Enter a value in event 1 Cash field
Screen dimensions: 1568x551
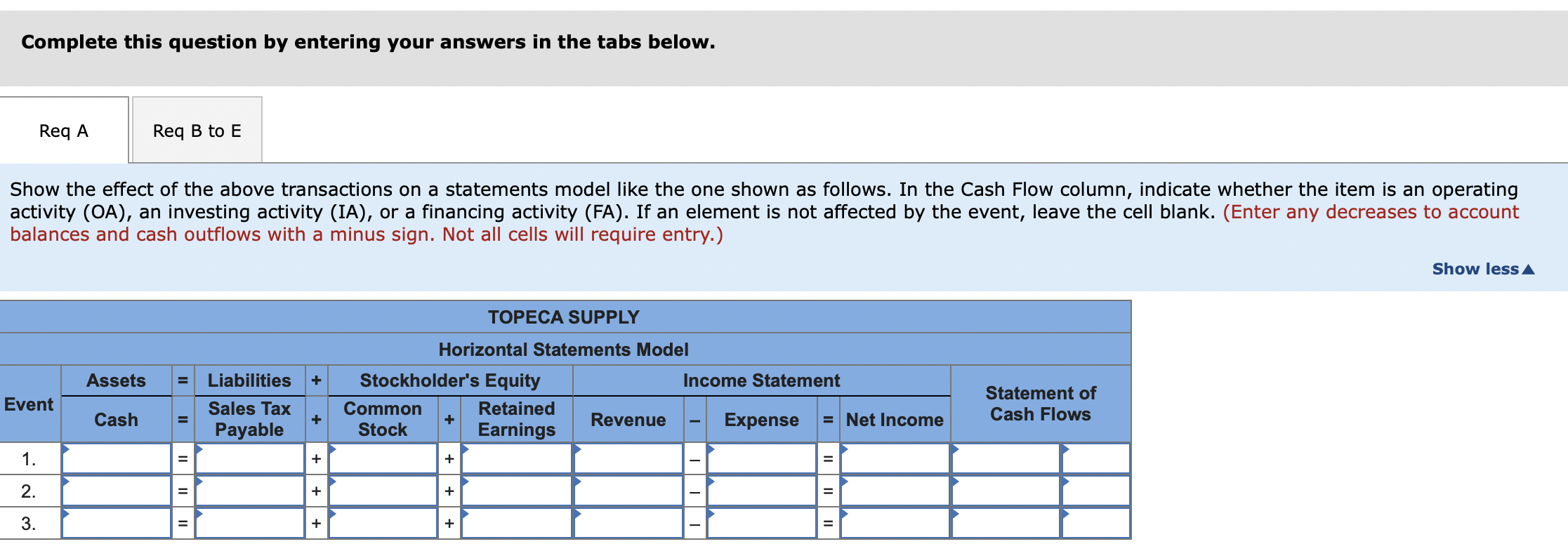click(117, 458)
